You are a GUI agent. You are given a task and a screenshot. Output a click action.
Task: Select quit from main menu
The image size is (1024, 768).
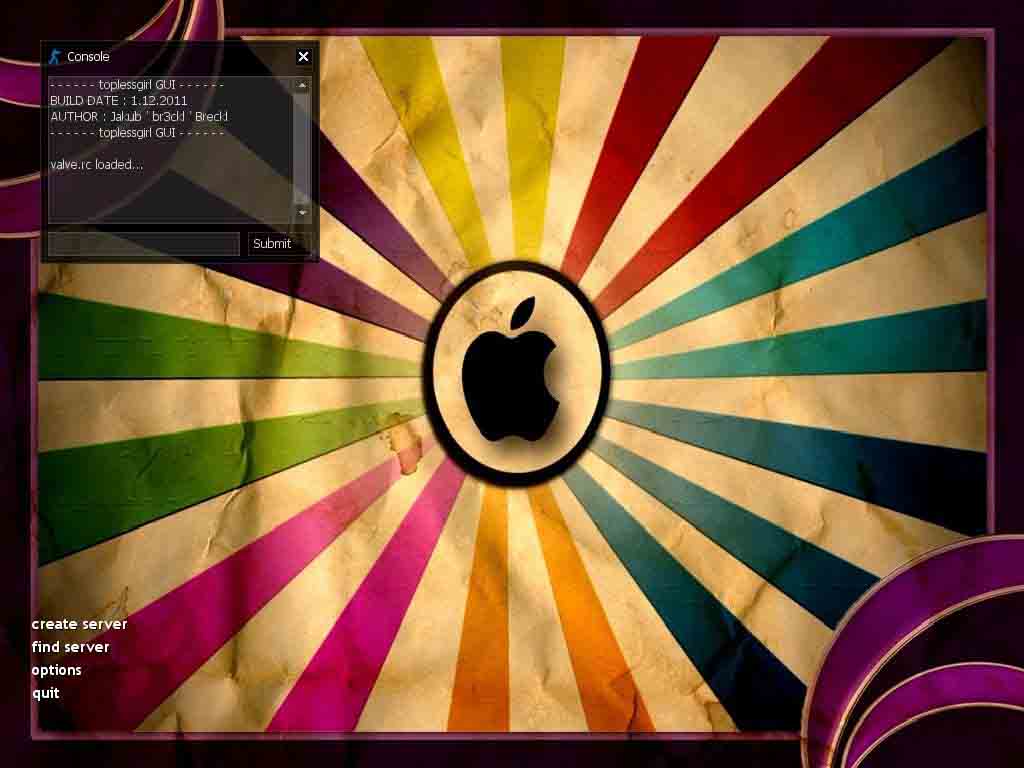click(x=45, y=693)
